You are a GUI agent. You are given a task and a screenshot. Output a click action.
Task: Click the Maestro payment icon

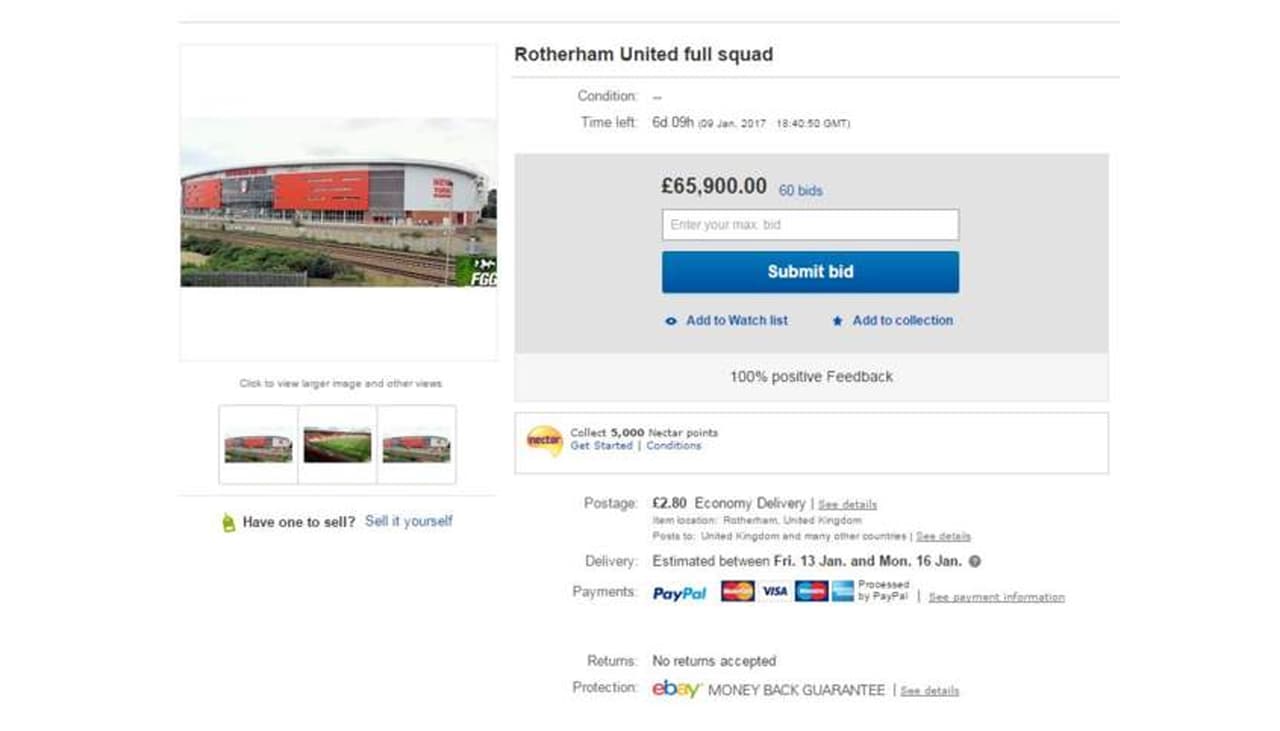[x=811, y=591]
